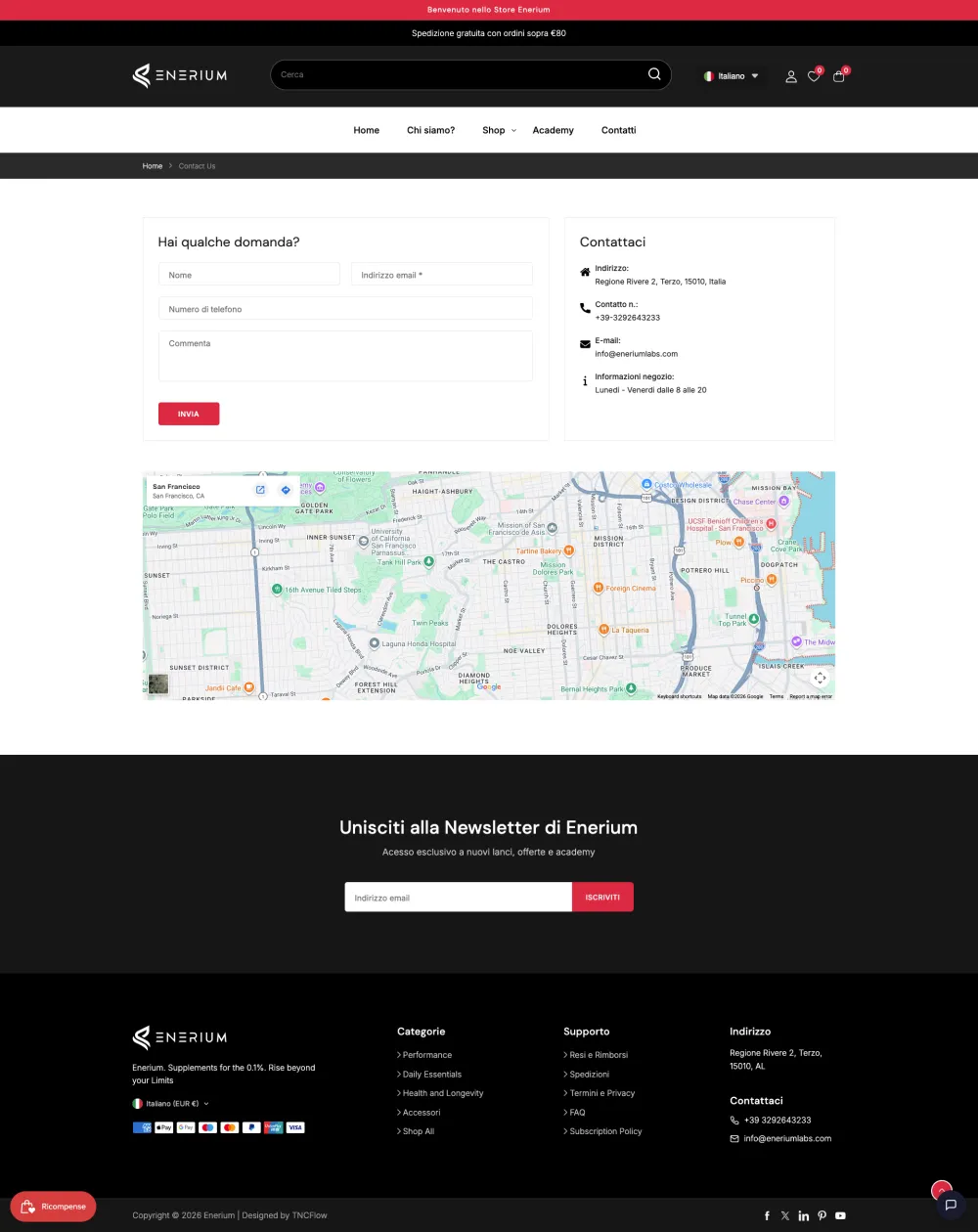The height and width of the screenshot is (1232, 978).
Task: Click the footer phone number +39 3292643233
Action: (778, 1121)
